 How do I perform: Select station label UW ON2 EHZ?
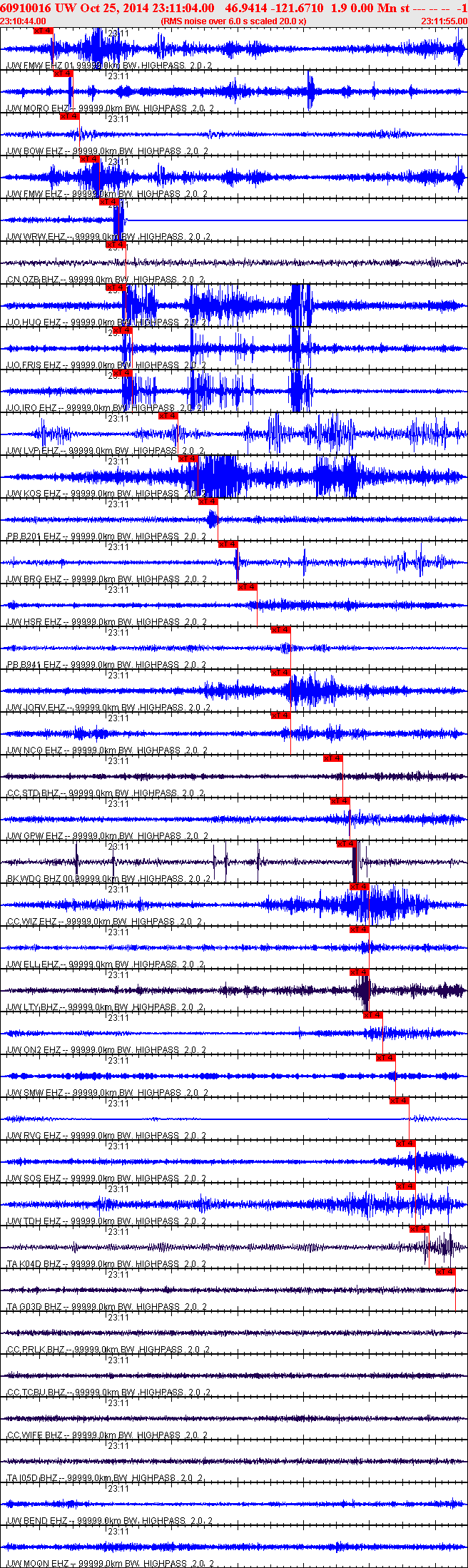tap(34, 1050)
